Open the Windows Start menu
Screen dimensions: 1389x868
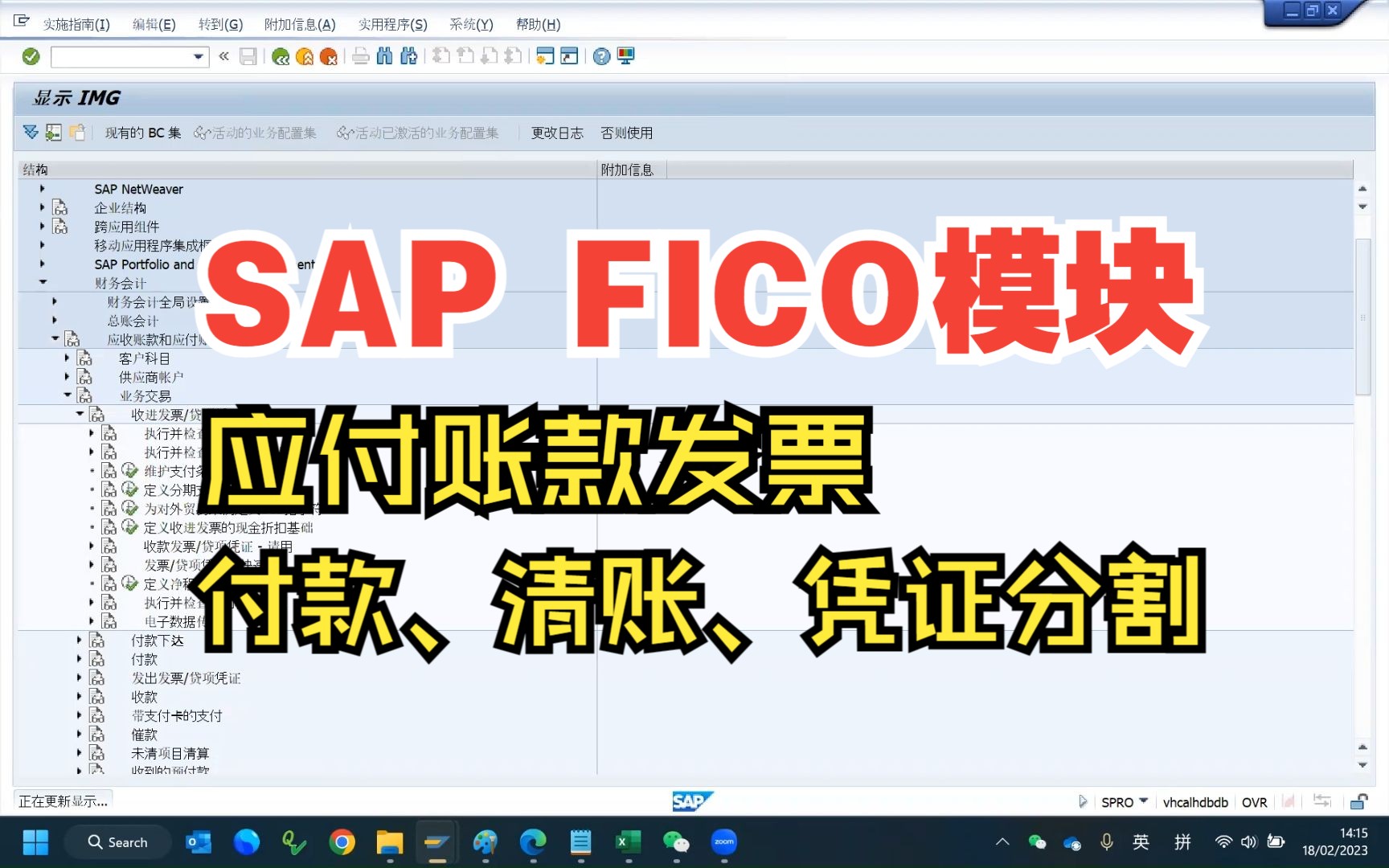[35, 842]
